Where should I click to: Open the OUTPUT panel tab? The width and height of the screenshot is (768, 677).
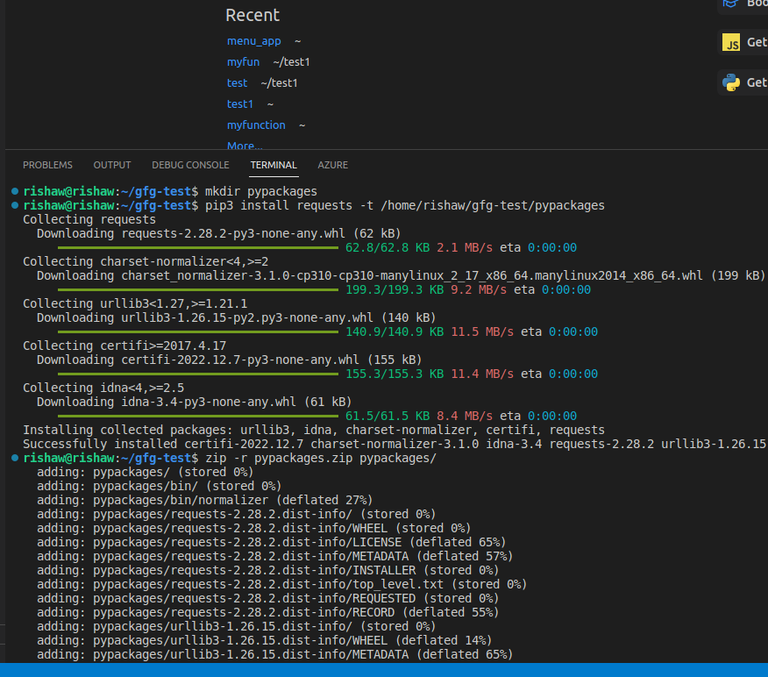(112, 165)
